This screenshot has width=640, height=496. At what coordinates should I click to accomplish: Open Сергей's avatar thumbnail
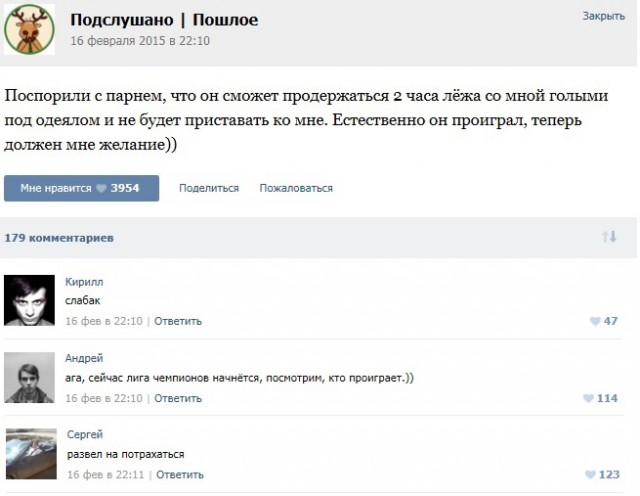tap(33, 452)
